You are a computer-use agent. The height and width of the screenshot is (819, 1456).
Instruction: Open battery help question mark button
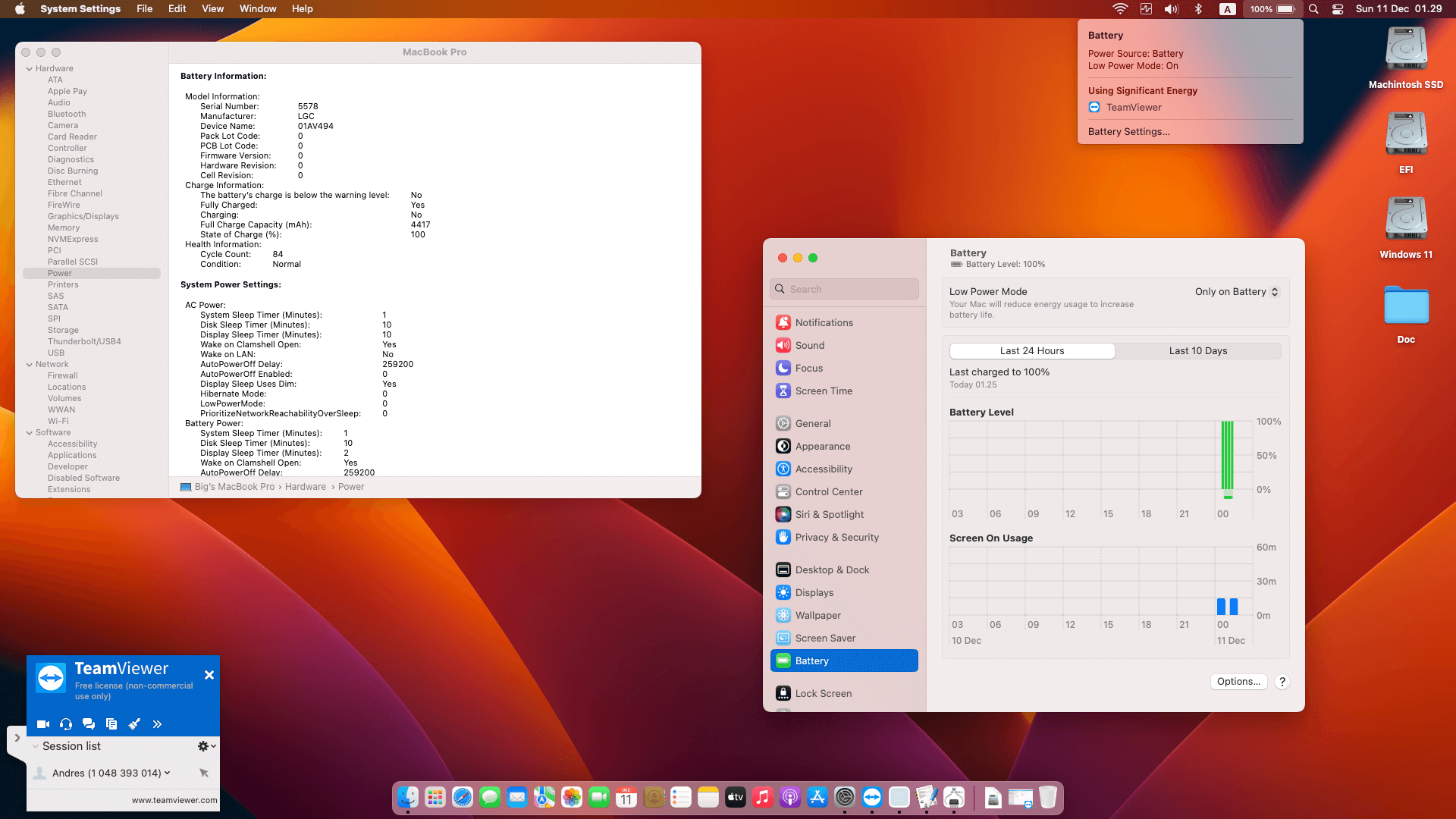[x=1282, y=682]
